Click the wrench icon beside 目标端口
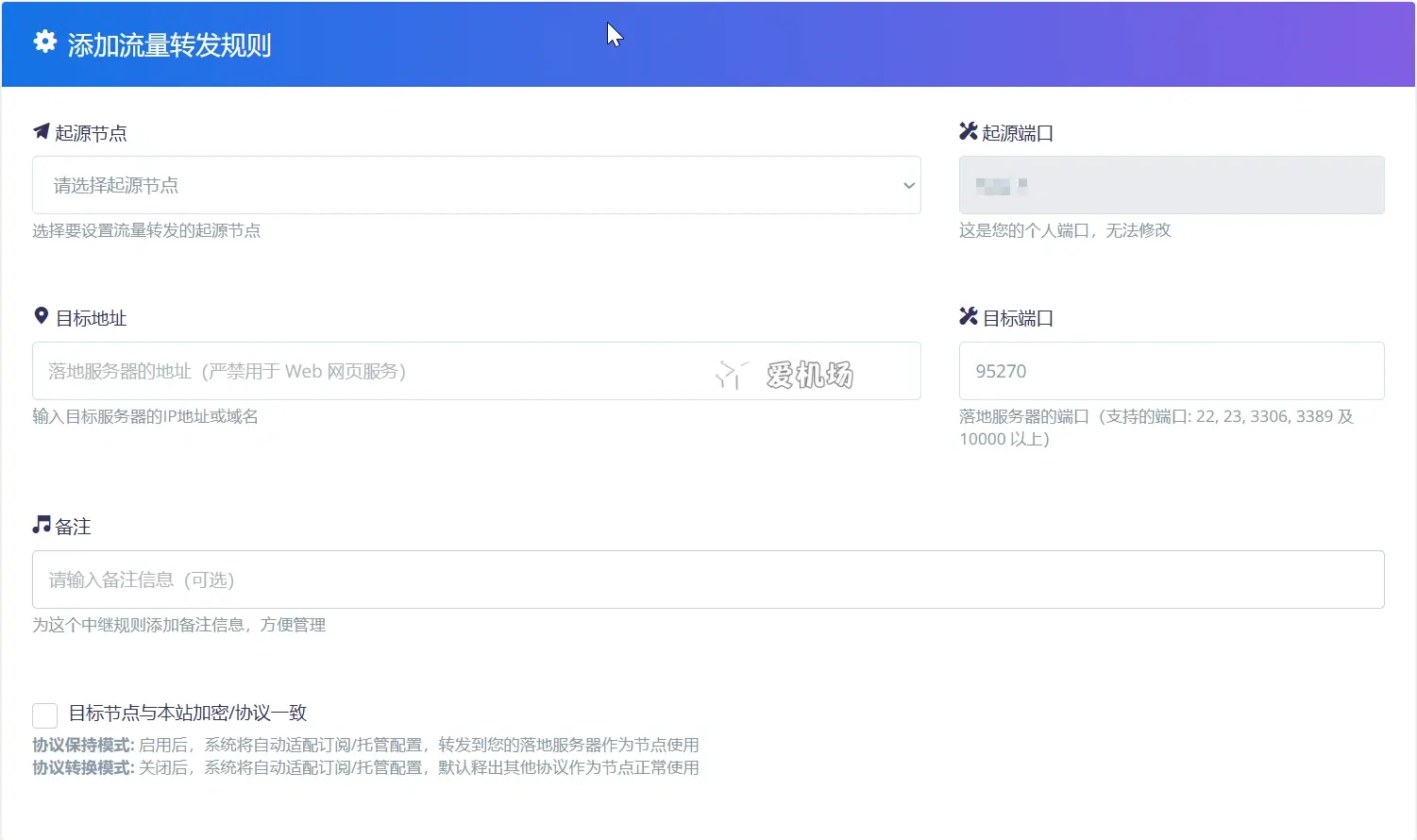1417x840 pixels. coord(968,316)
